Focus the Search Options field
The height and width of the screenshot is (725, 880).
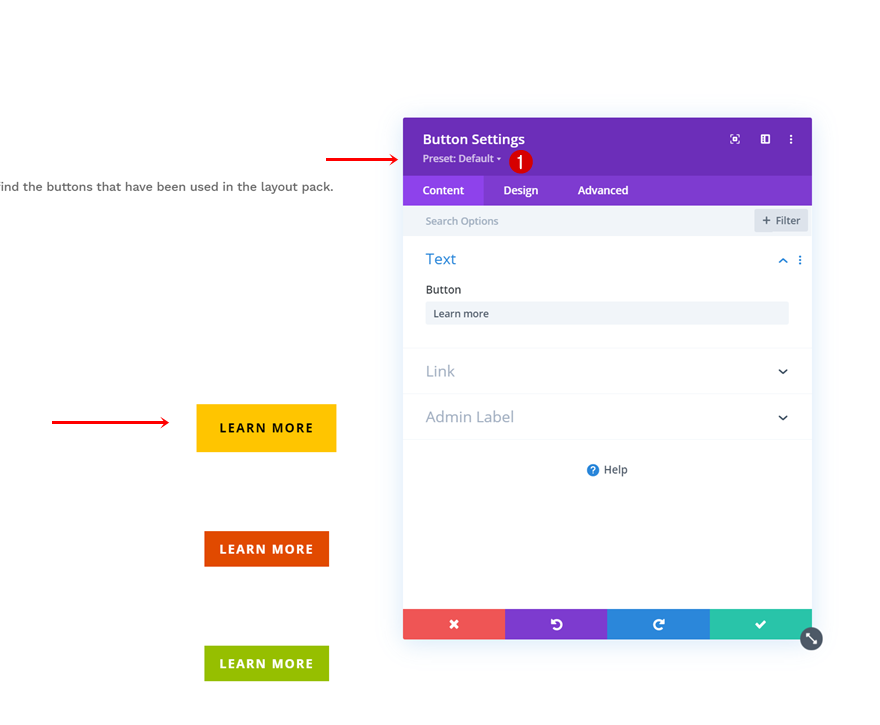click(578, 221)
